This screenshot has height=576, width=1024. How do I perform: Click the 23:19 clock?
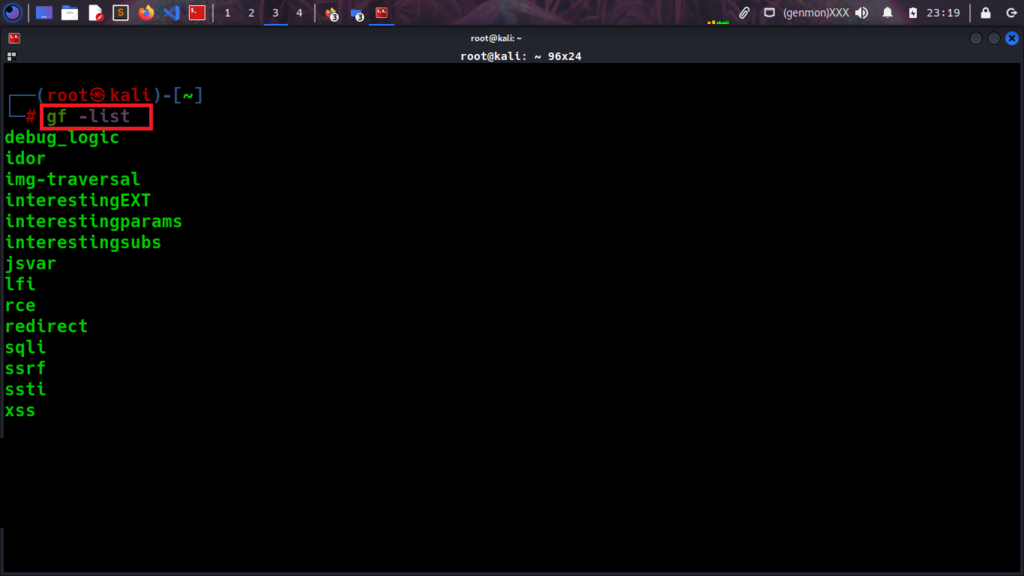(943, 13)
